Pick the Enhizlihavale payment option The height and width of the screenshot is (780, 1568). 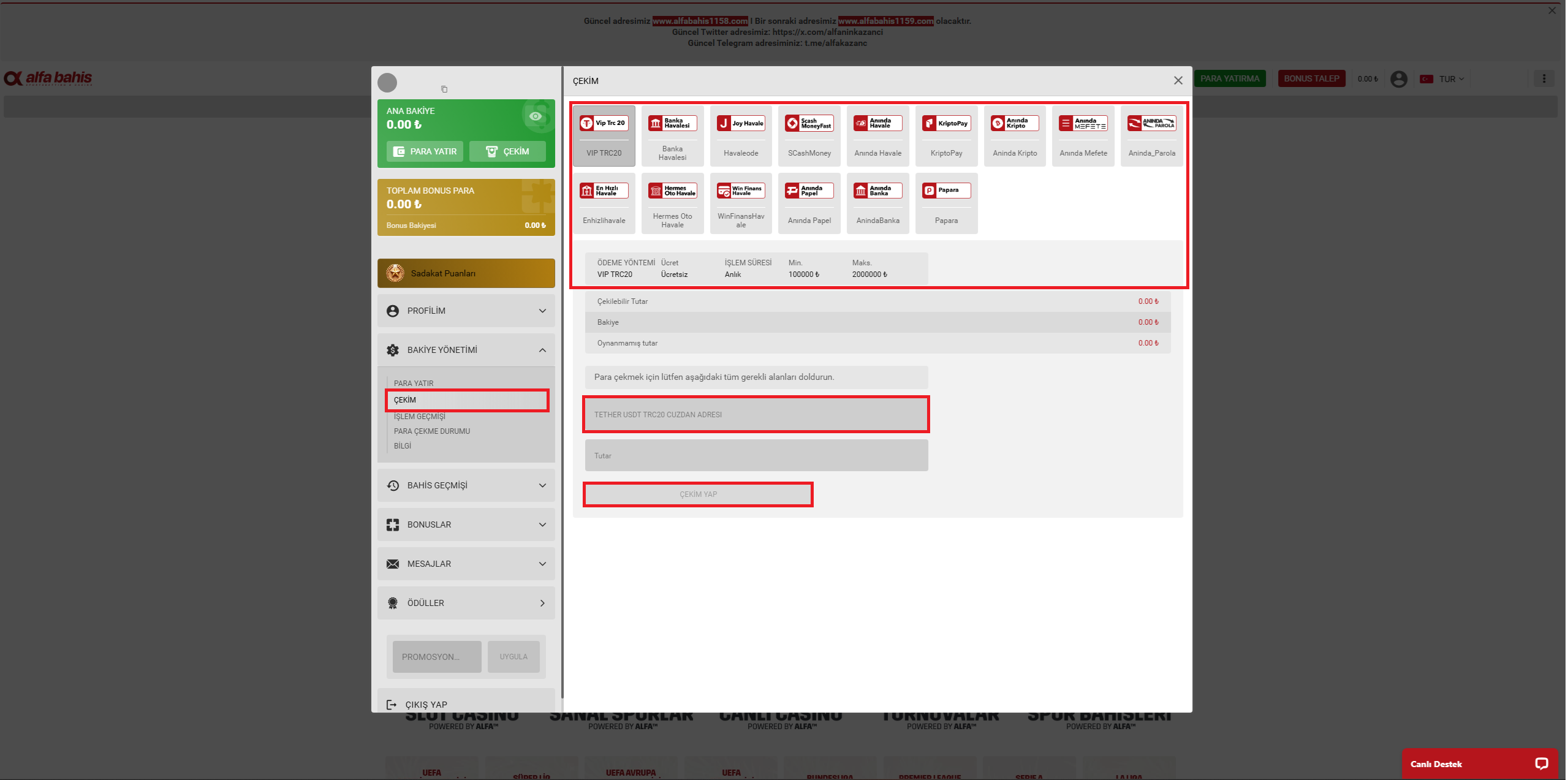click(604, 203)
